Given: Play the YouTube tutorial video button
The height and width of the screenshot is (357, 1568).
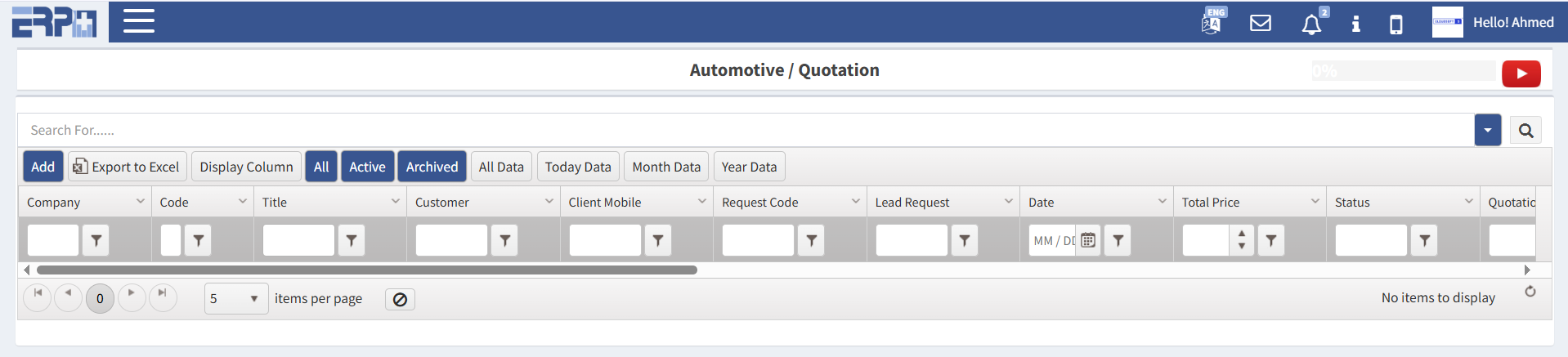Looking at the screenshot, I should (x=1521, y=74).
